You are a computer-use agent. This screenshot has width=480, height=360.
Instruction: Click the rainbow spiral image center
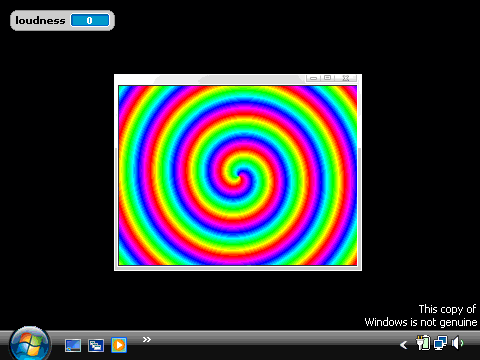(x=238, y=175)
